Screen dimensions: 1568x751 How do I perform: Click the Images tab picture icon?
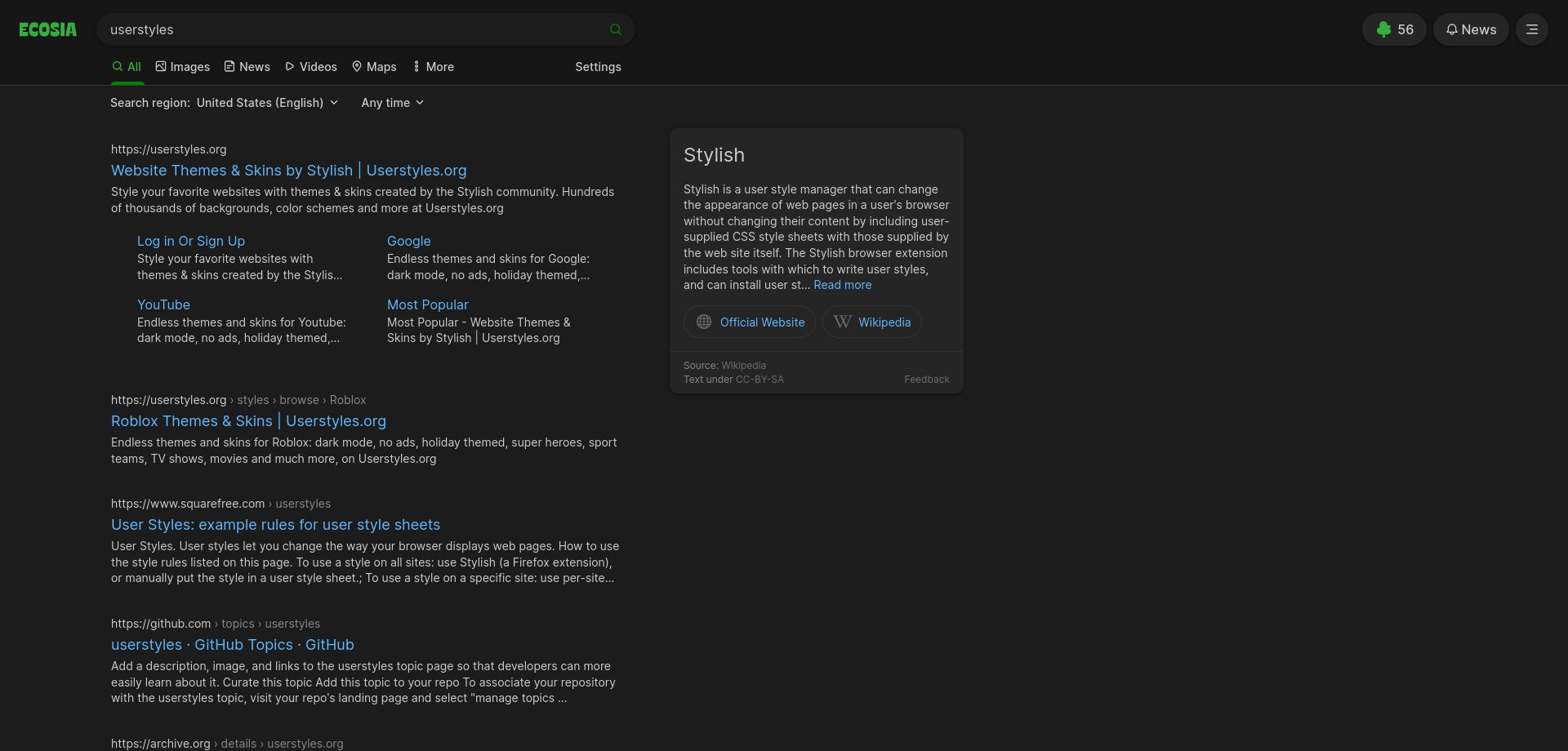point(161,66)
